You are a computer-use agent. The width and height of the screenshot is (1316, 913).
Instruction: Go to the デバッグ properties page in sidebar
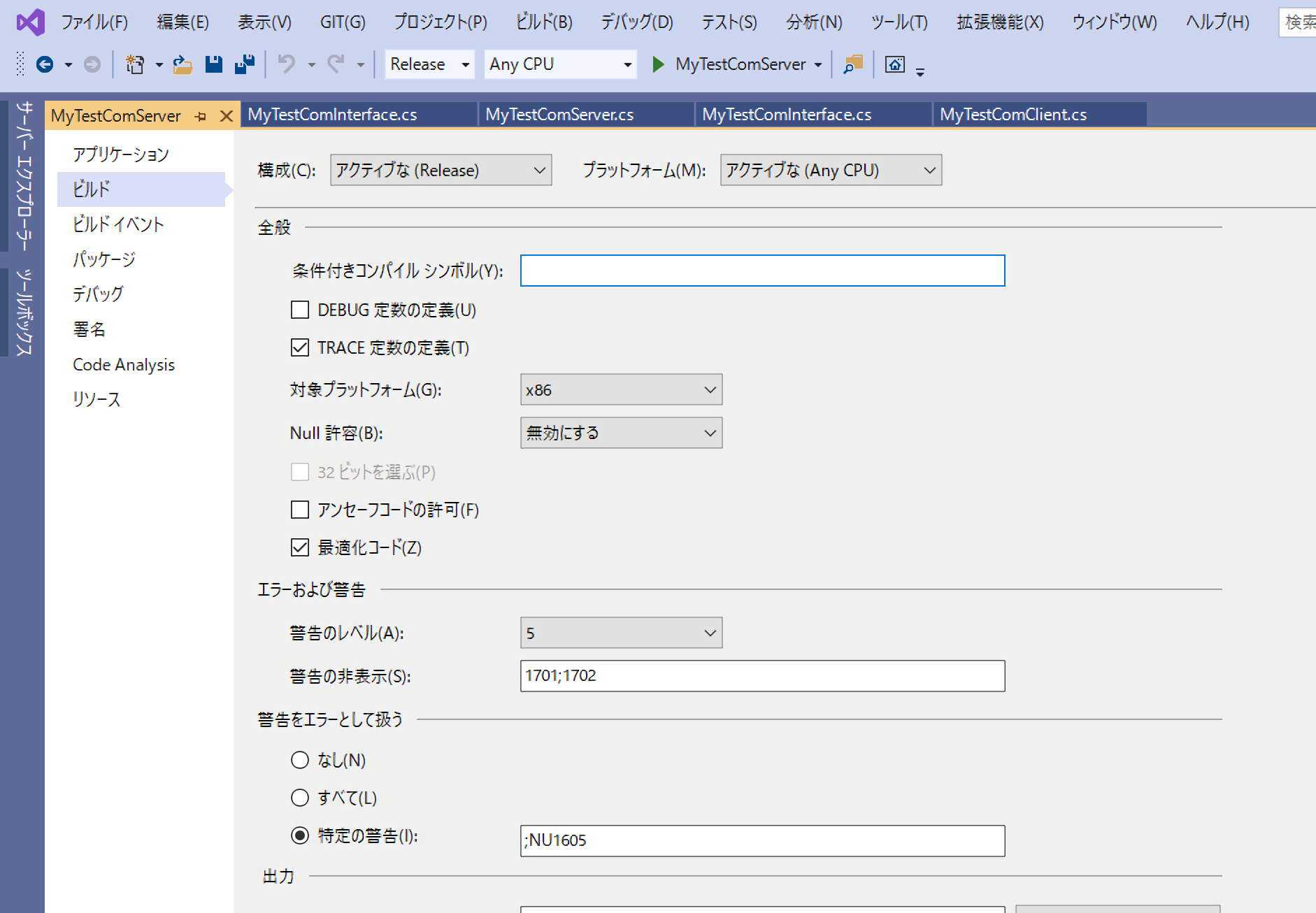pyautogui.click(x=98, y=294)
